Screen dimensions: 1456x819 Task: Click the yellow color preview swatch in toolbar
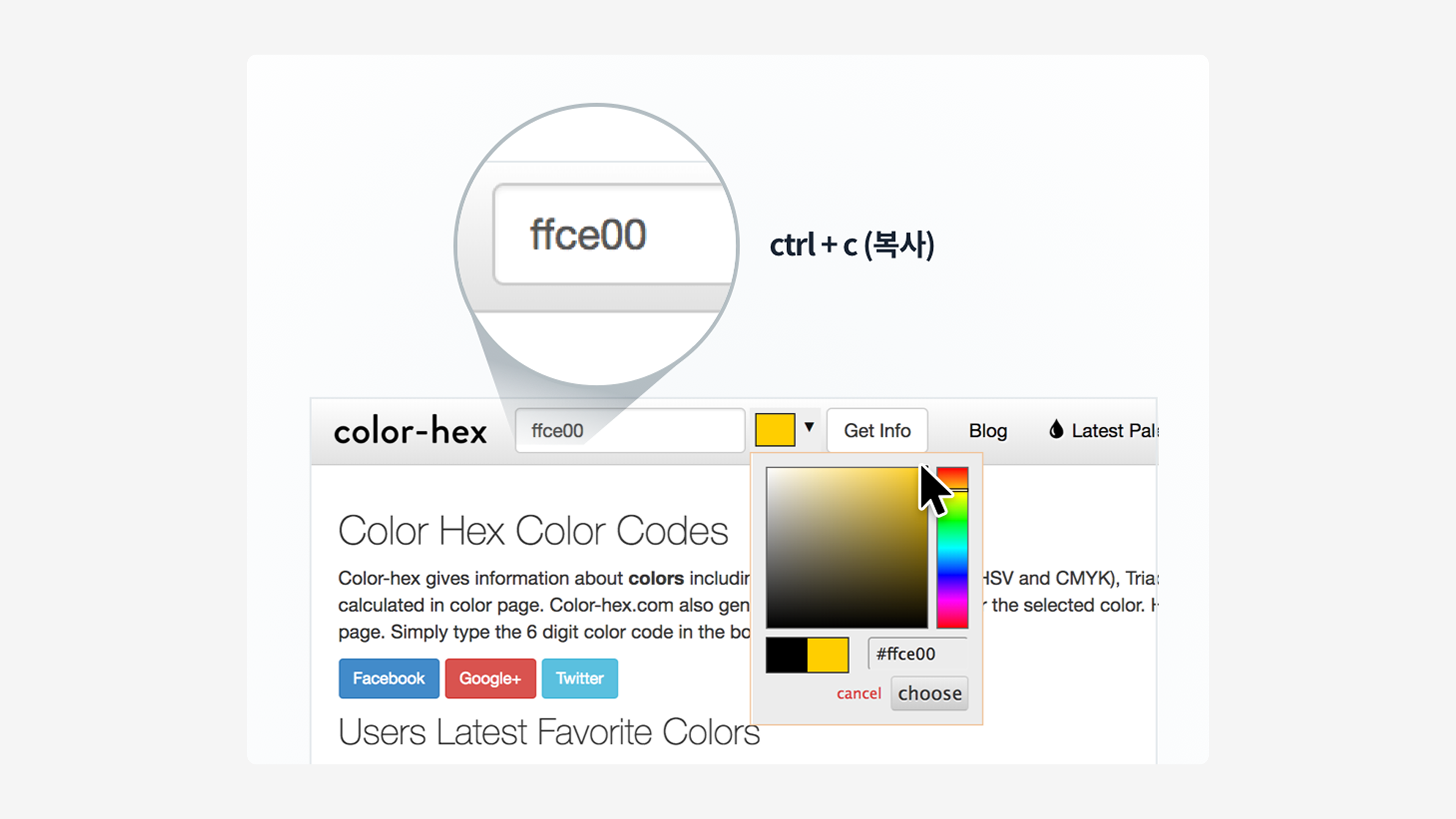(x=775, y=430)
